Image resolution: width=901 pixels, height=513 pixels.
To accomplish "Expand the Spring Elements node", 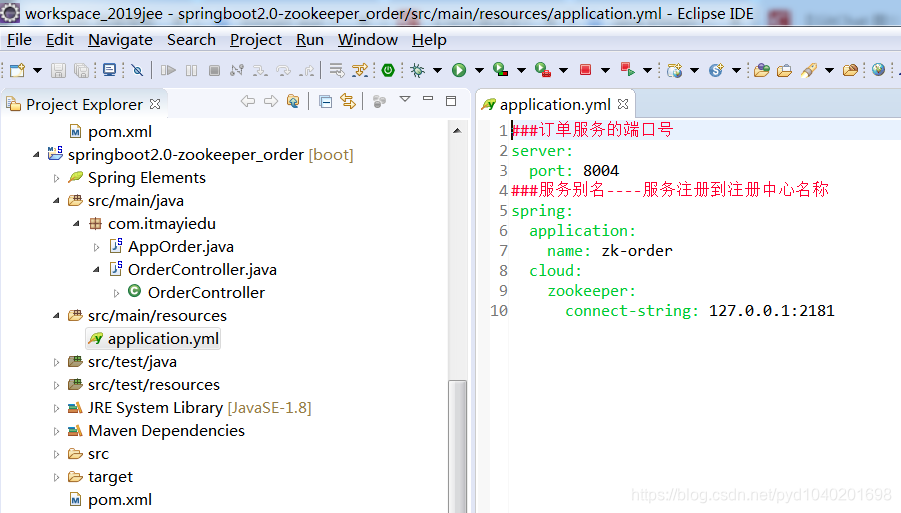I will pyautogui.click(x=56, y=178).
